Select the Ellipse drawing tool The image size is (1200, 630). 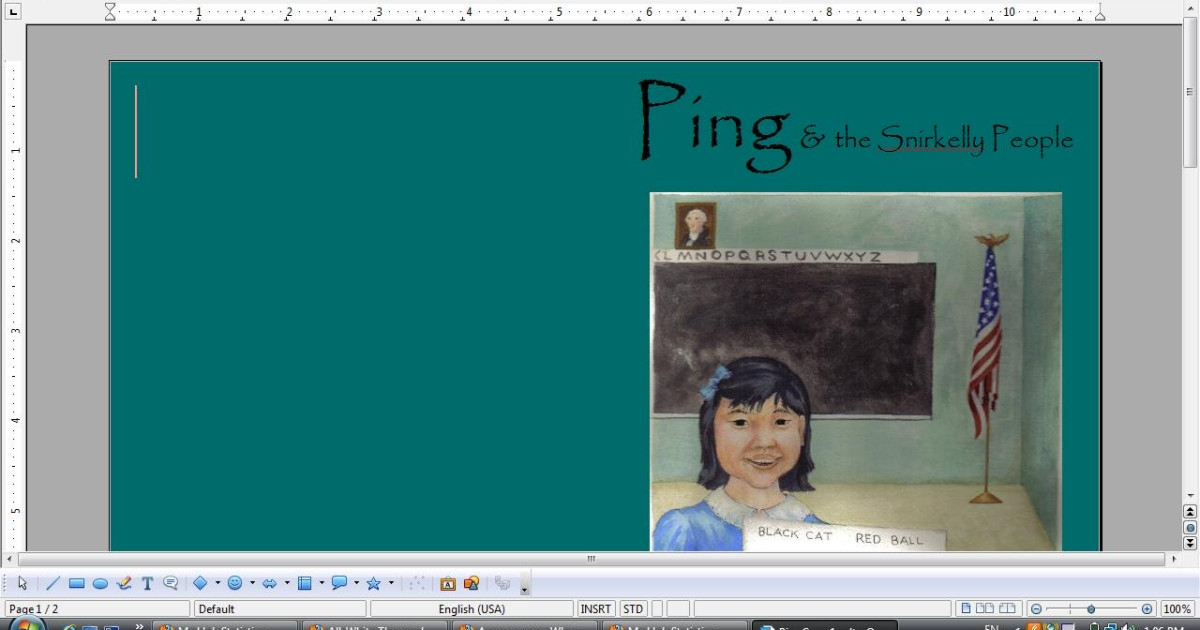(100, 584)
